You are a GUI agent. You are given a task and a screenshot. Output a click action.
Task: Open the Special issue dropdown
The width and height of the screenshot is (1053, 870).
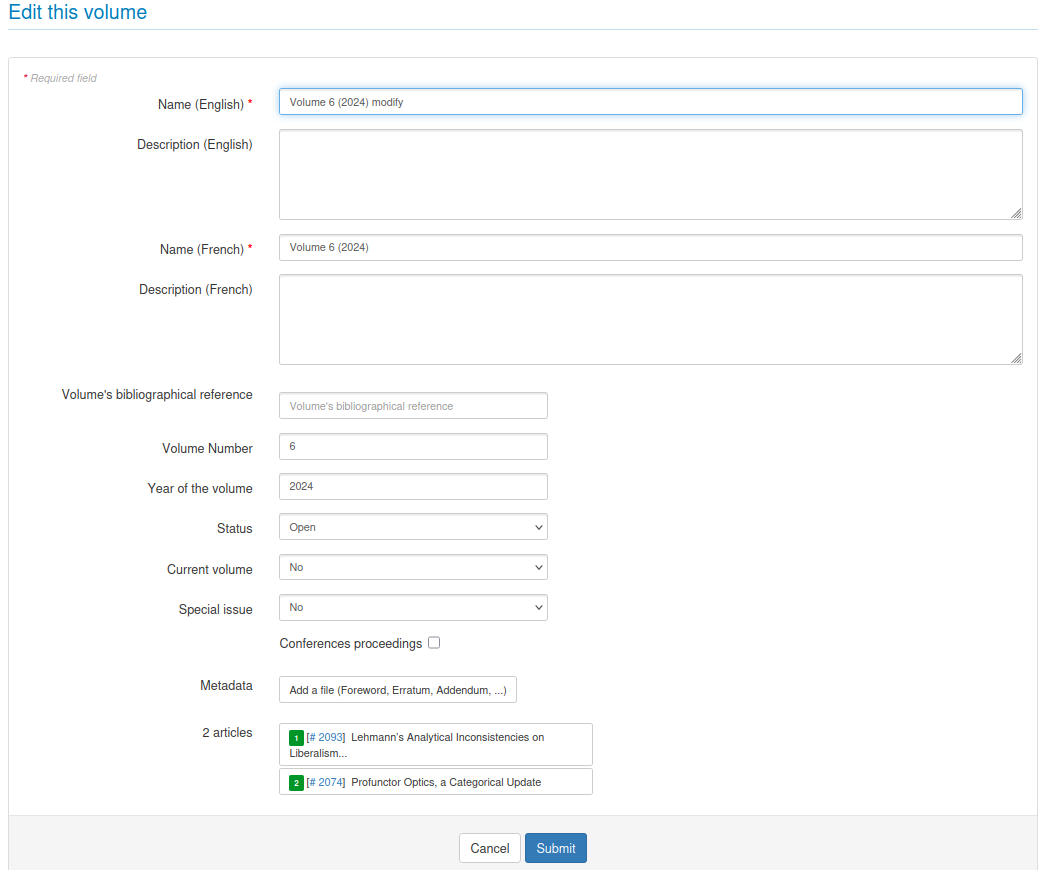[x=413, y=607]
